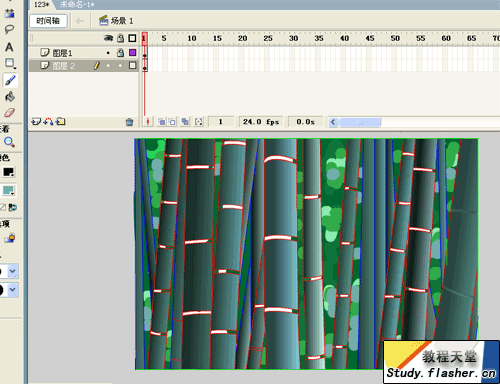Select 图层1 keyframe at frame 1
This screenshot has width=500, height=384.
pos(145,53)
